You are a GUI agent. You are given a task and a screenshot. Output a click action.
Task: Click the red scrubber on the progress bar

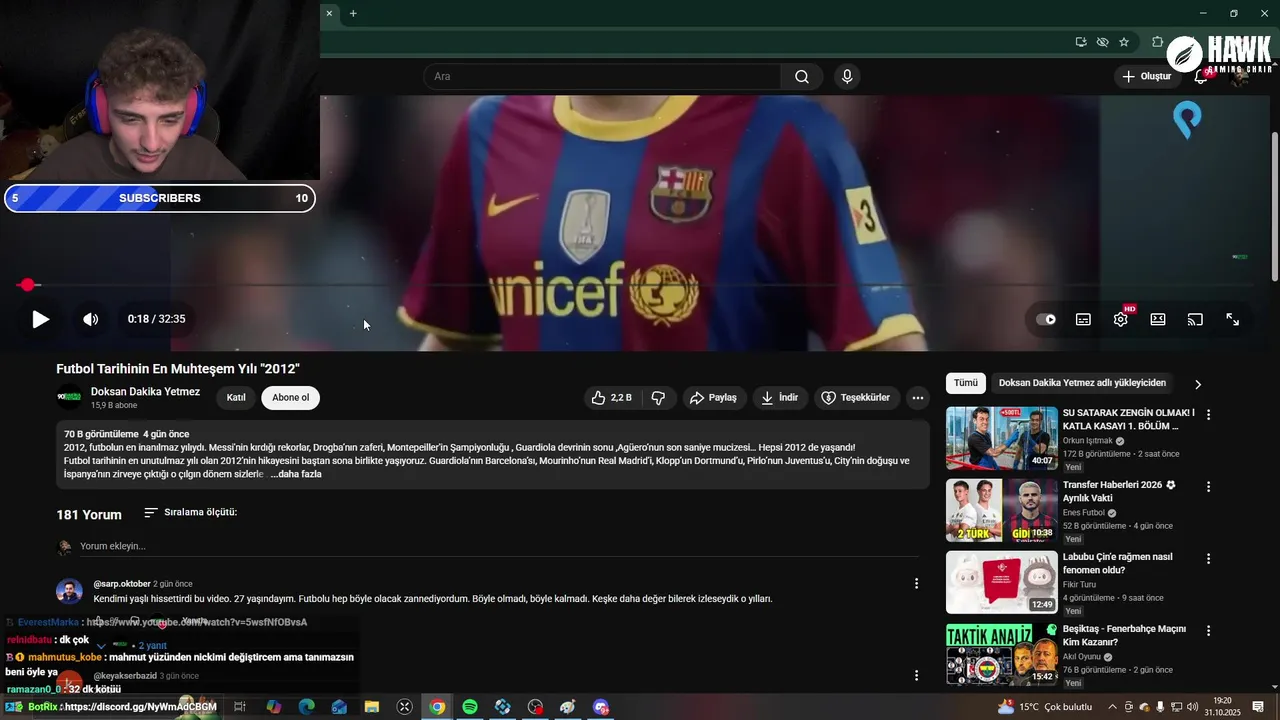tap(27, 285)
